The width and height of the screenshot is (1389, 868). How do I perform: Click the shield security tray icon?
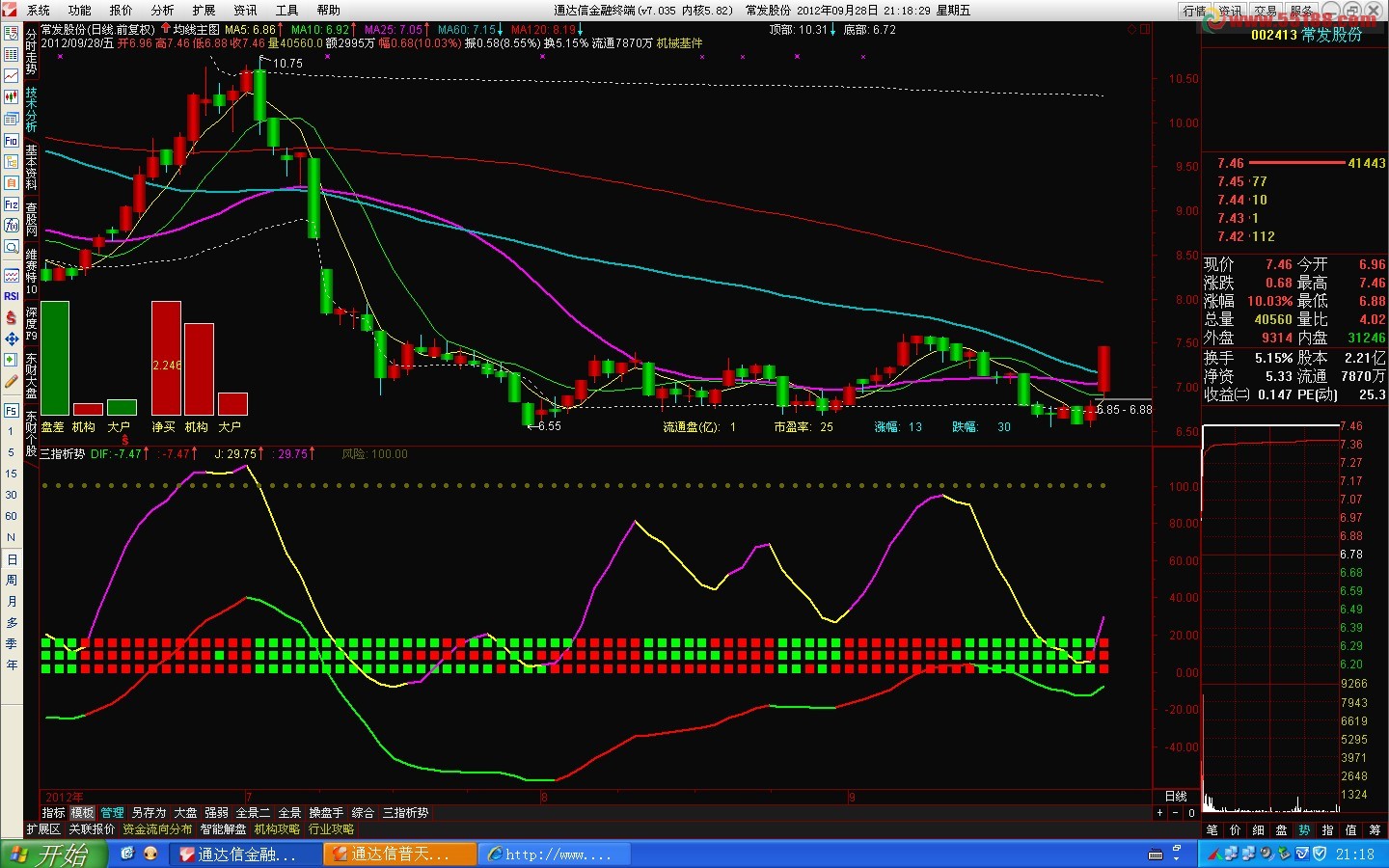[1320, 854]
